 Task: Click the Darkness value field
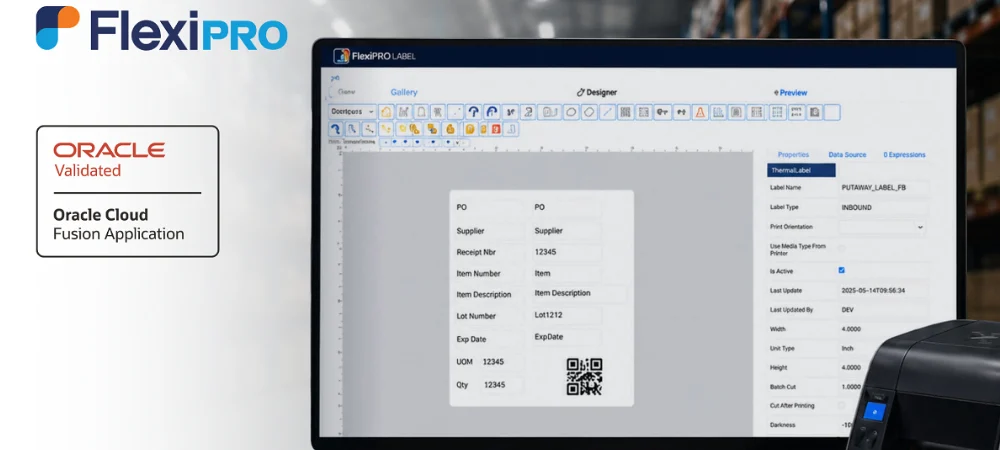coord(847,425)
